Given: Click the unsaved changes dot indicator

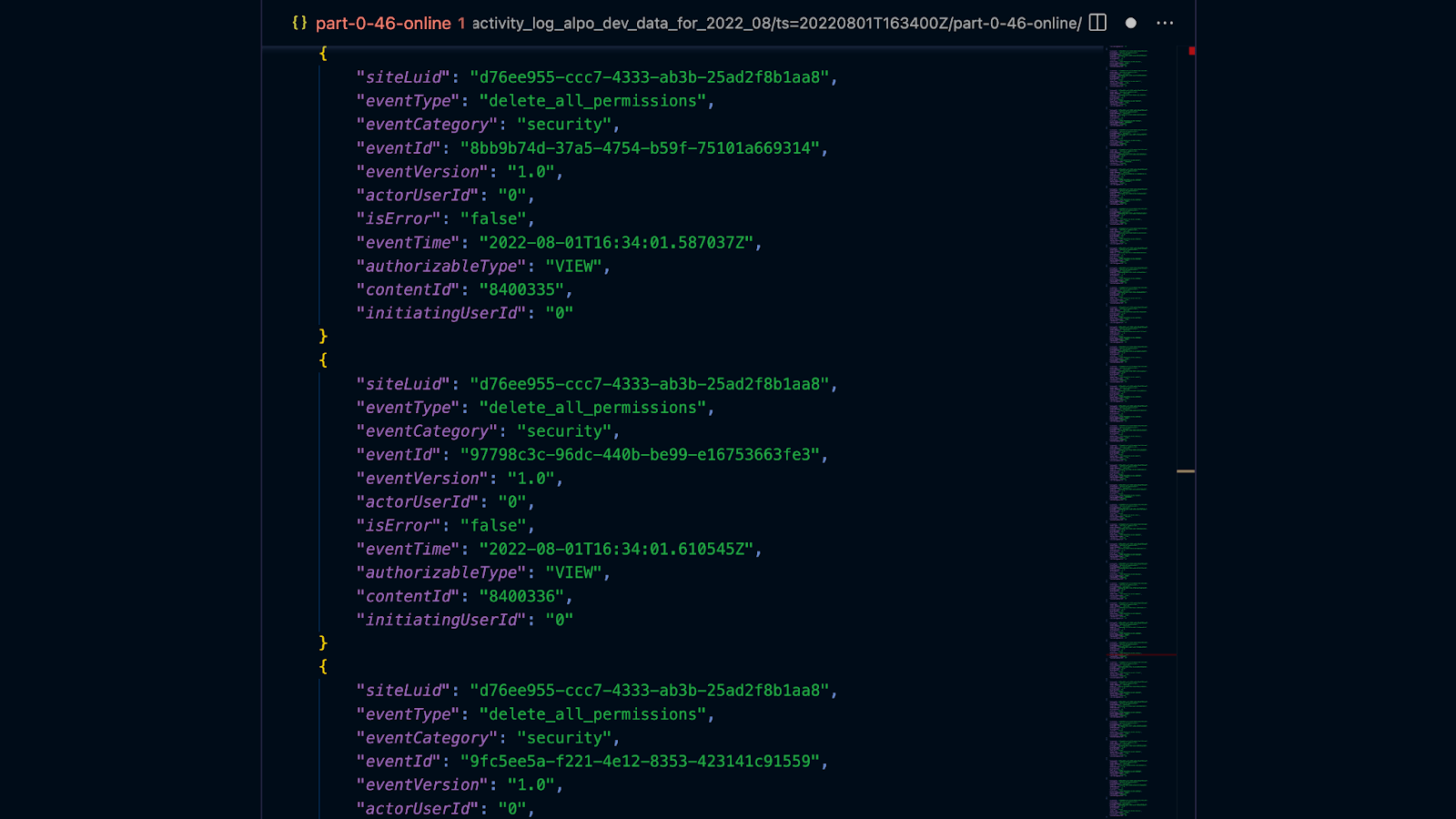Looking at the screenshot, I should [1131, 23].
